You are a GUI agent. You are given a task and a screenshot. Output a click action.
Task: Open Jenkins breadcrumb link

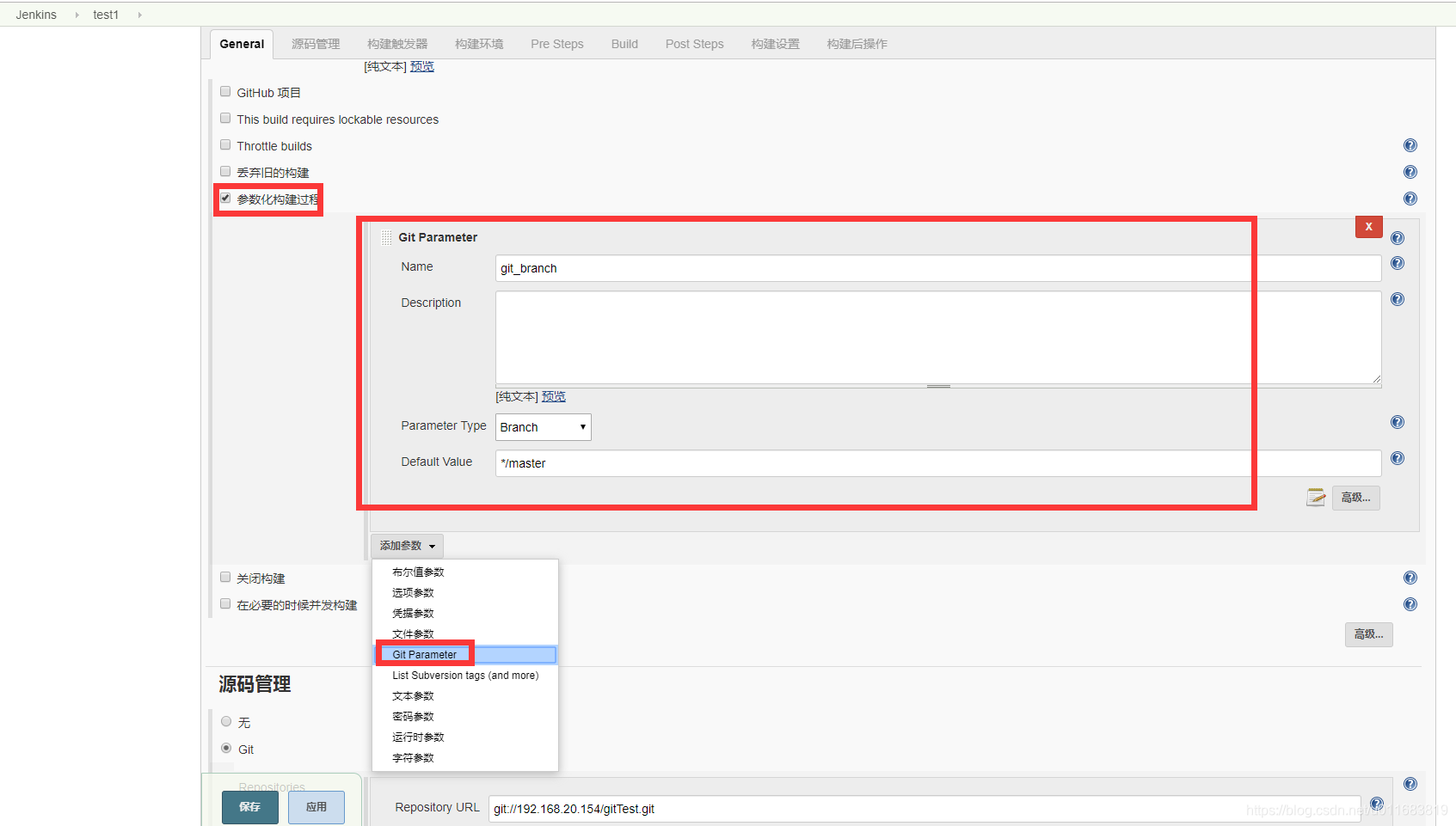36,15
